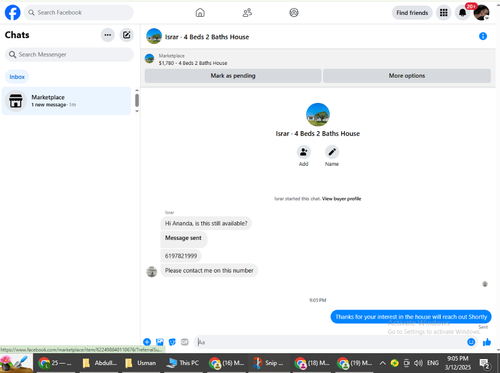Open more actions plus icon in composer
This screenshot has width=500, height=373.
click(x=147, y=342)
